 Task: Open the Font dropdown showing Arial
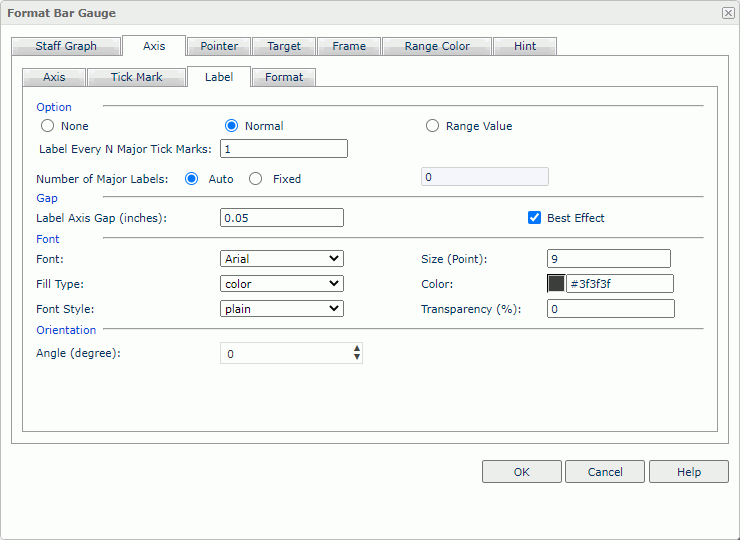click(x=281, y=259)
